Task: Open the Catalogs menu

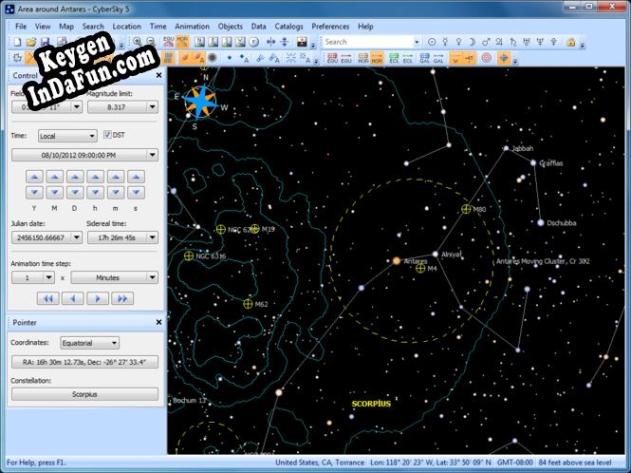Action: point(289,27)
